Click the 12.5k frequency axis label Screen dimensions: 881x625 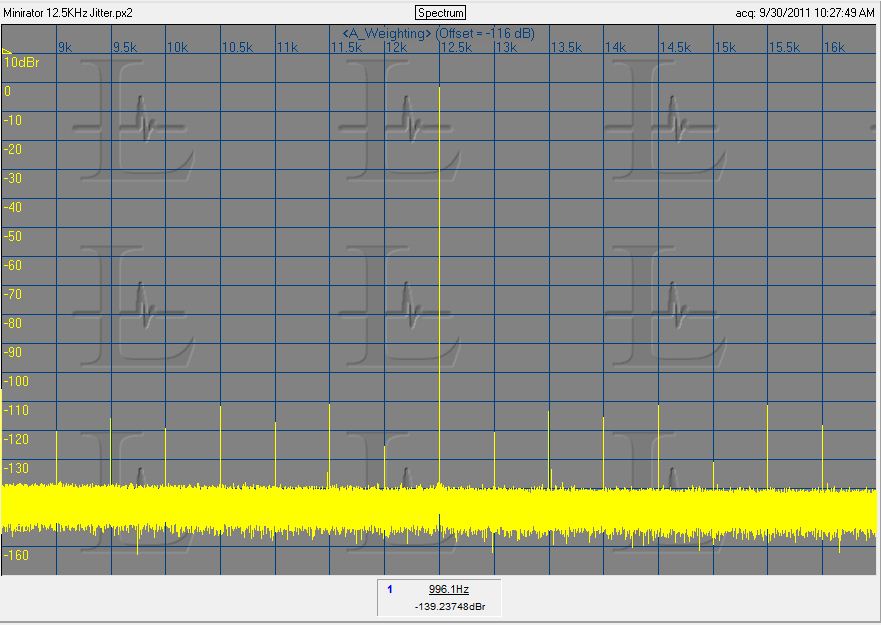point(457,48)
